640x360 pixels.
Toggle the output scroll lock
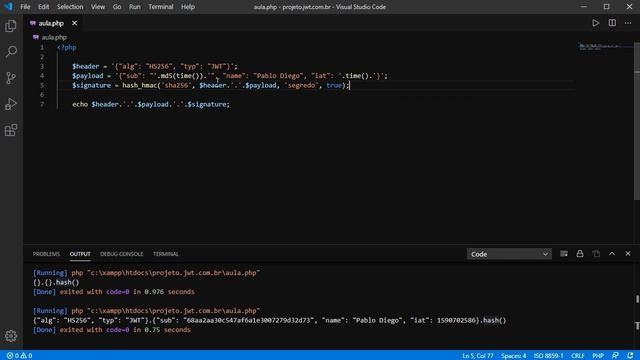pos(580,254)
